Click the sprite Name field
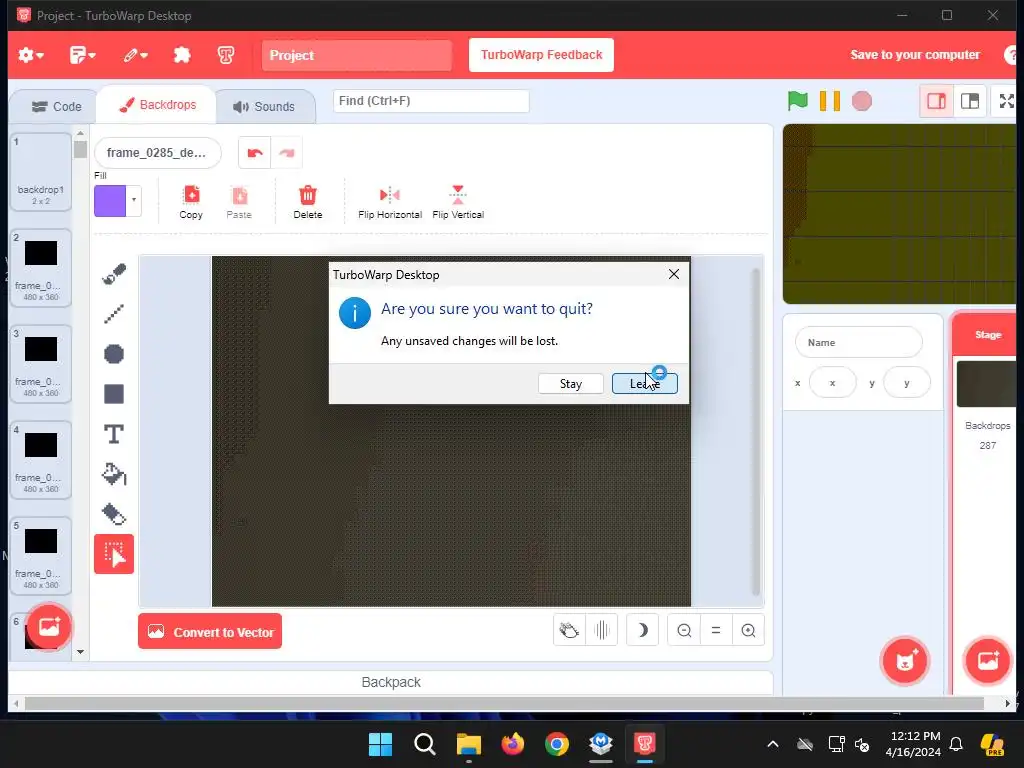Screen dimensions: 1024x768 (x=858, y=342)
